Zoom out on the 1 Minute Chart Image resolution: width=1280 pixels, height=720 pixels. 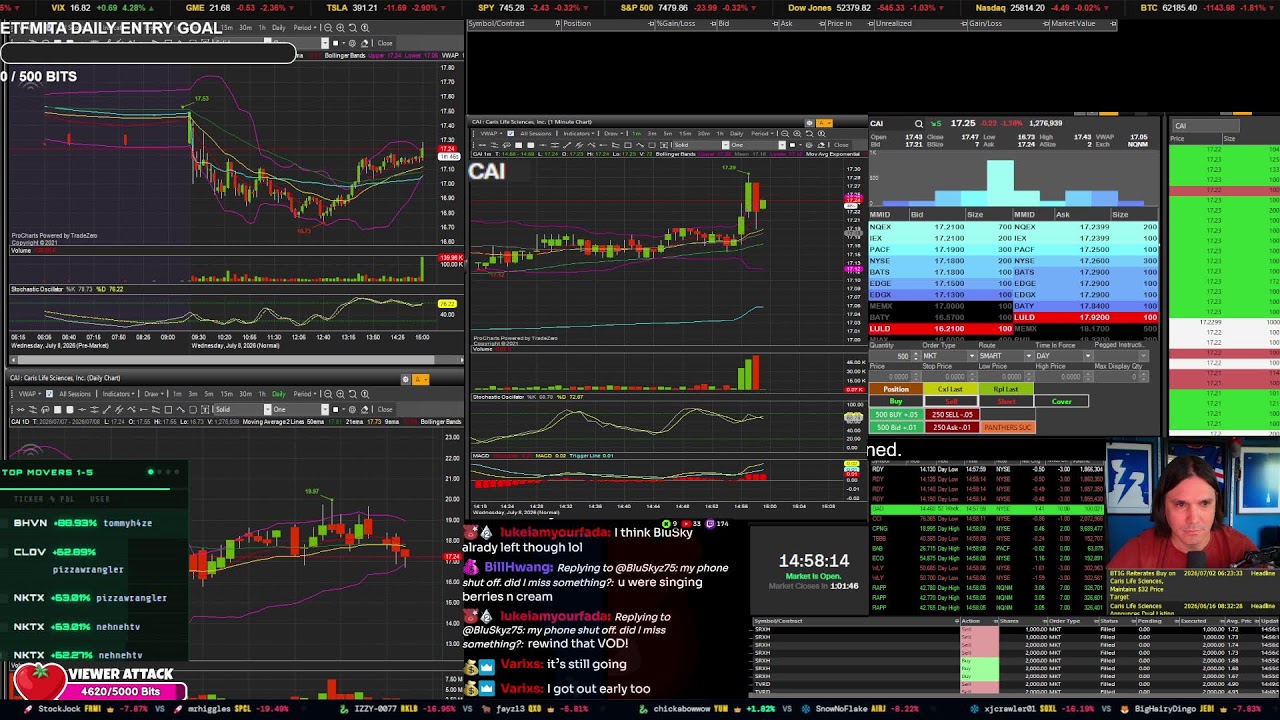coord(785,134)
